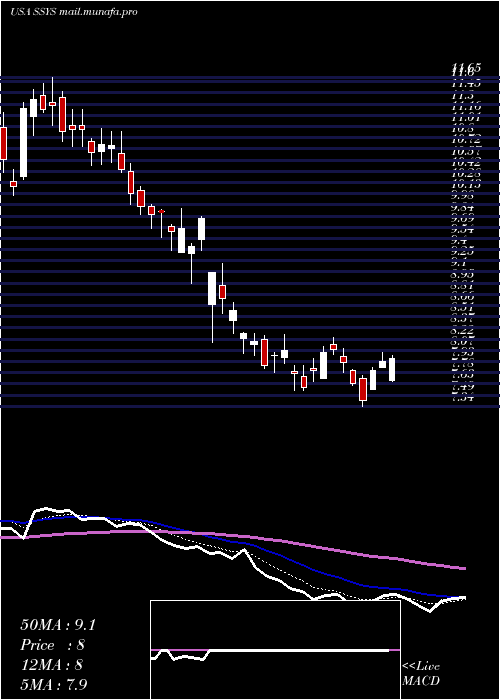Click the 10.42 price axis label
This screenshot has height=700, width=500.
[466, 164]
